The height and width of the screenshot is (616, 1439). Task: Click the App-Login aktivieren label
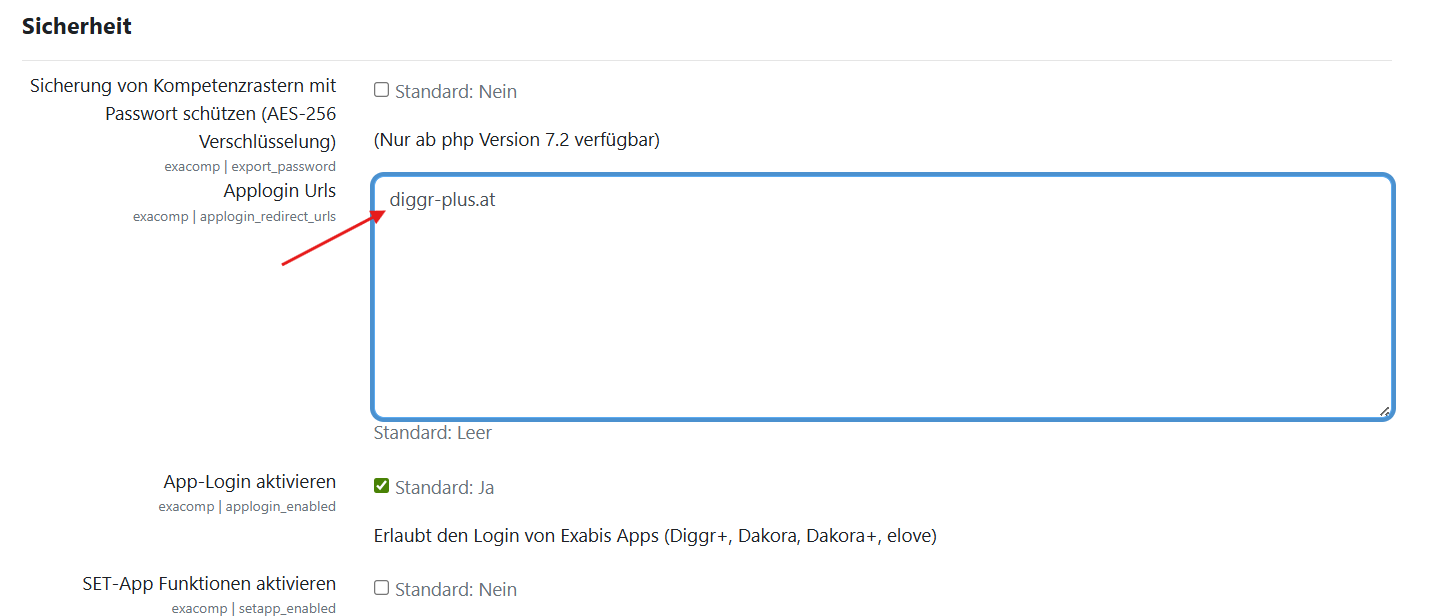tap(249, 482)
